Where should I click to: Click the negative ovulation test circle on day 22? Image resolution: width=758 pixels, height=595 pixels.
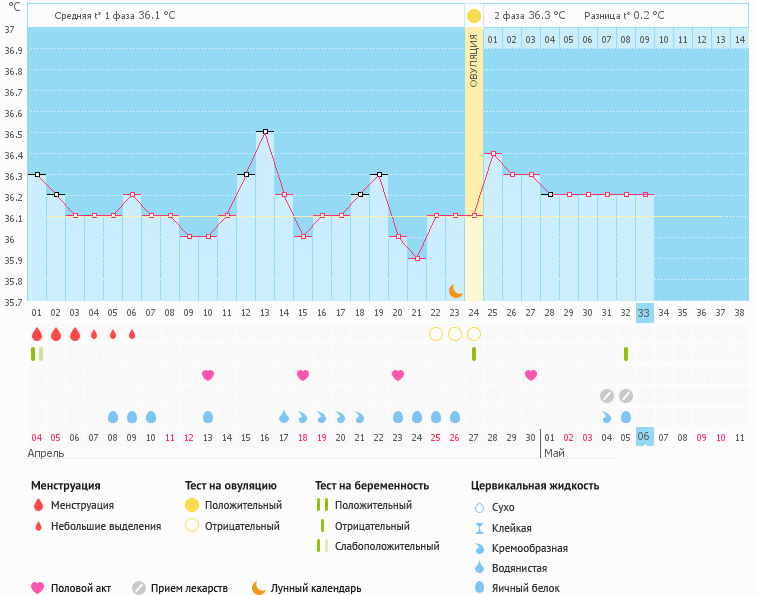(x=436, y=334)
